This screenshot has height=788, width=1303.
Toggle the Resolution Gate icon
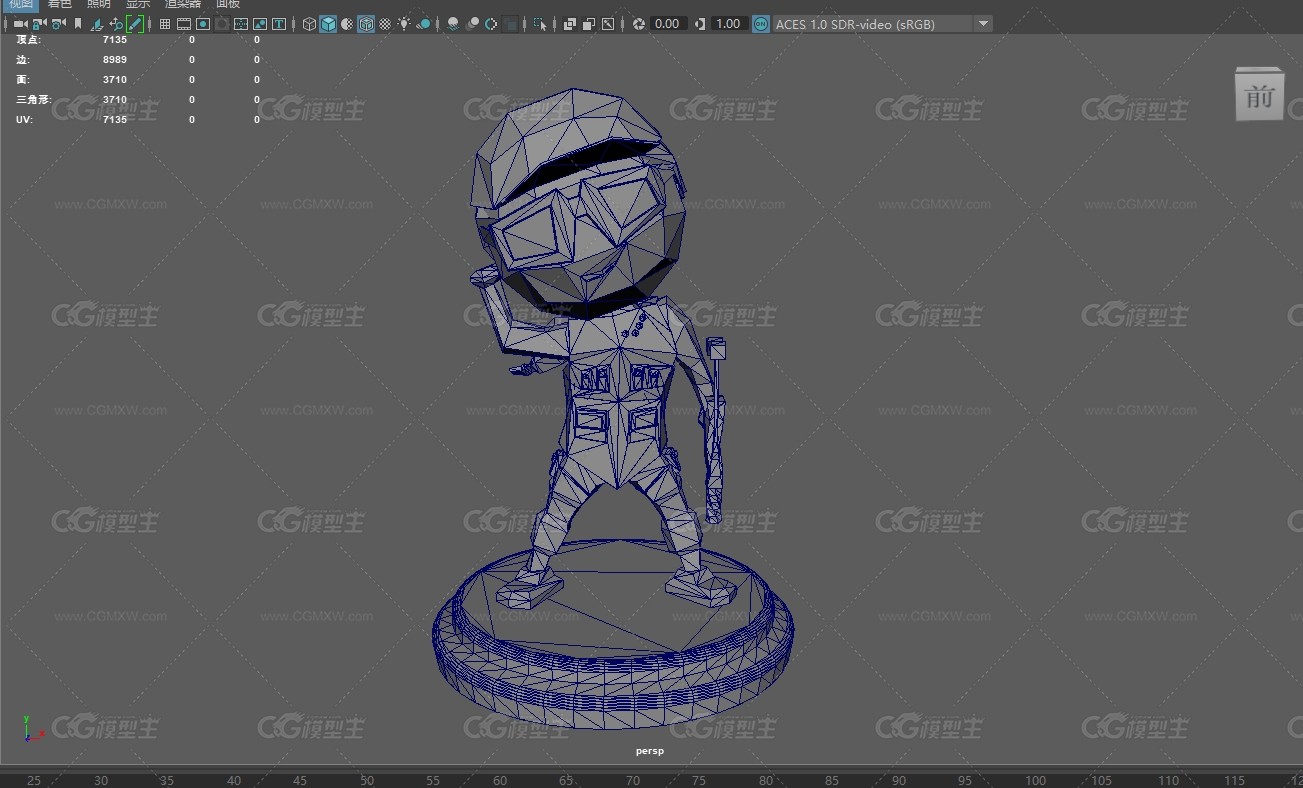tap(203, 24)
